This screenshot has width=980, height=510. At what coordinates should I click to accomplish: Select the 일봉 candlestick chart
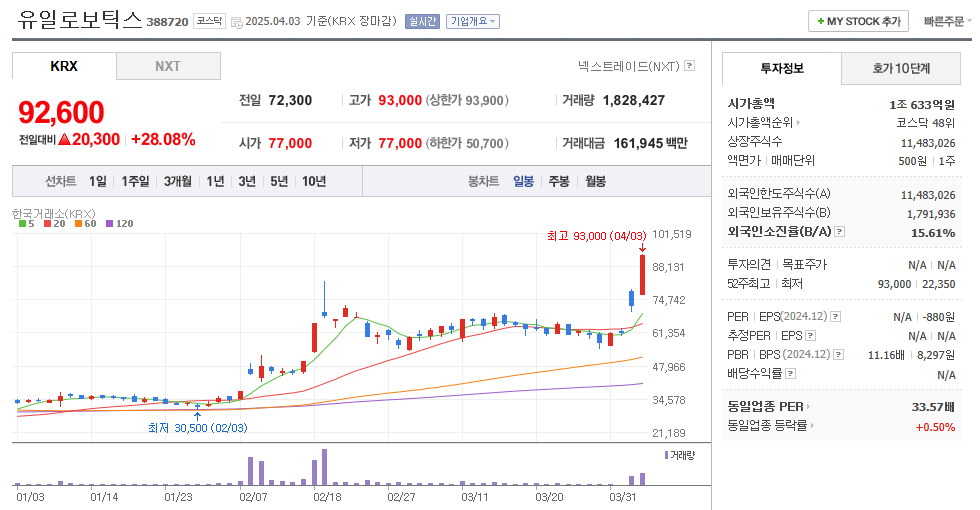(x=524, y=181)
